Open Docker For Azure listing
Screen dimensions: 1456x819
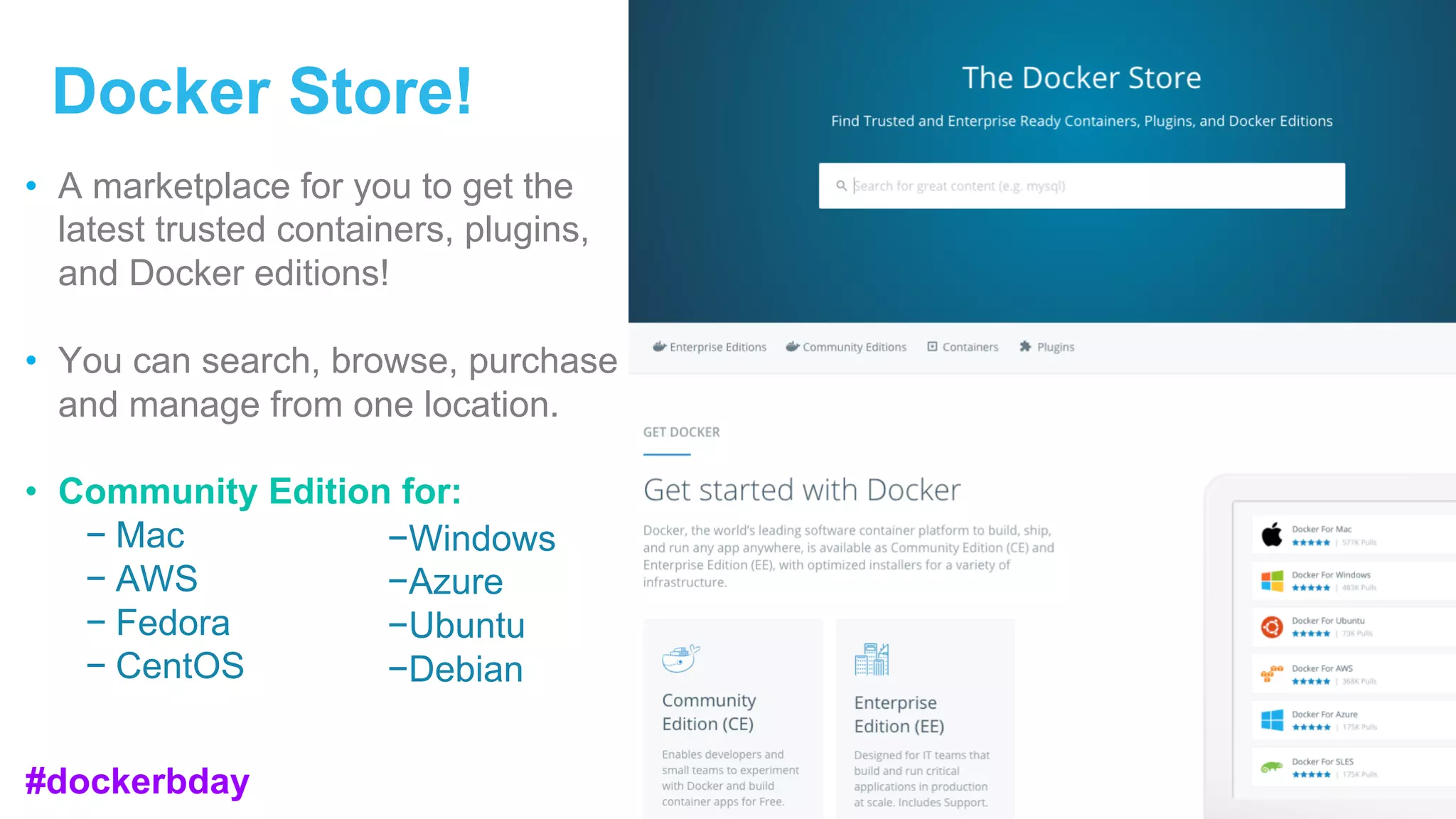click(1354, 719)
